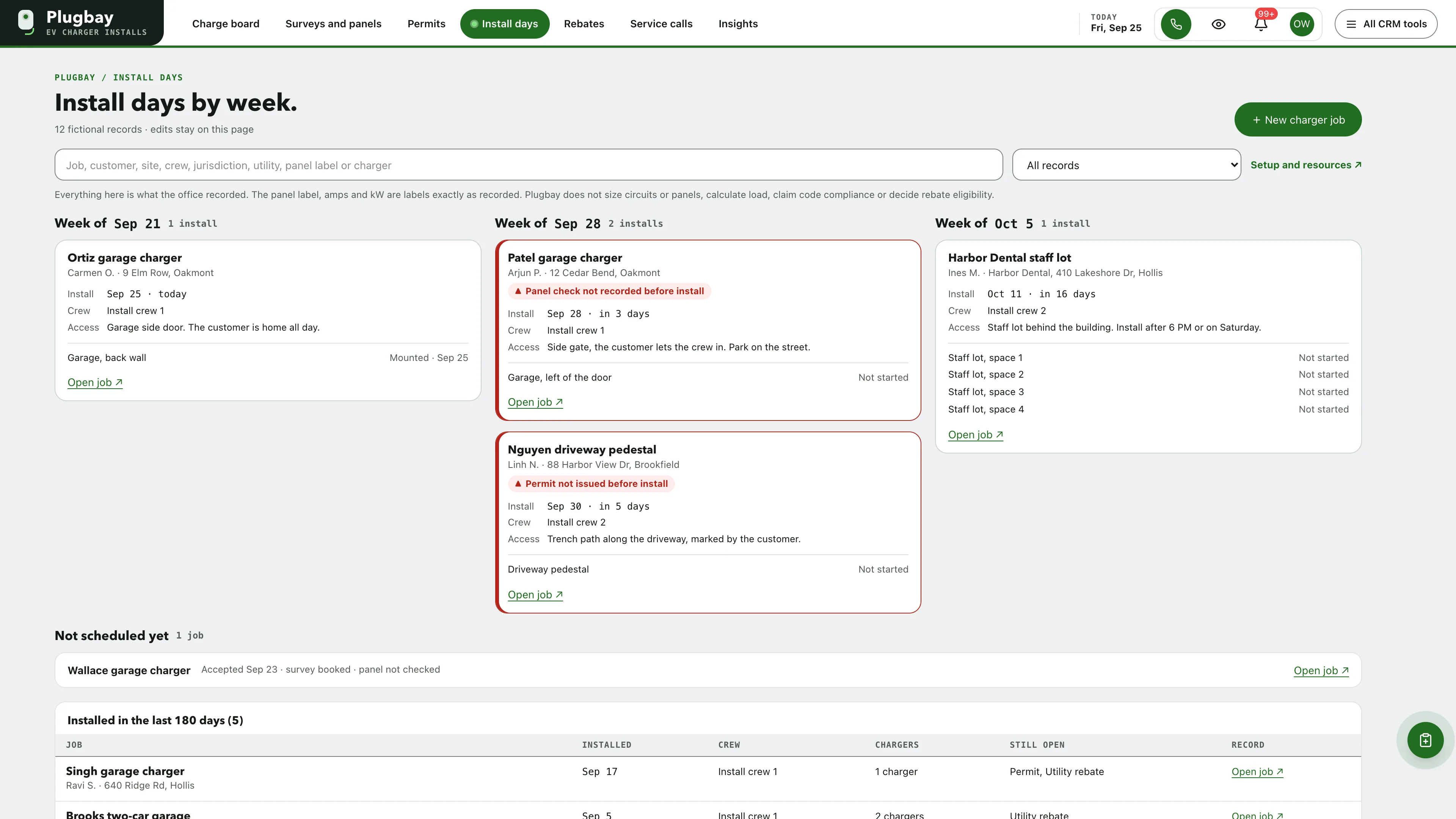The height and width of the screenshot is (819, 1456).
Task: Click the Plugbay charger logo icon
Action: (x=26, y=22)
